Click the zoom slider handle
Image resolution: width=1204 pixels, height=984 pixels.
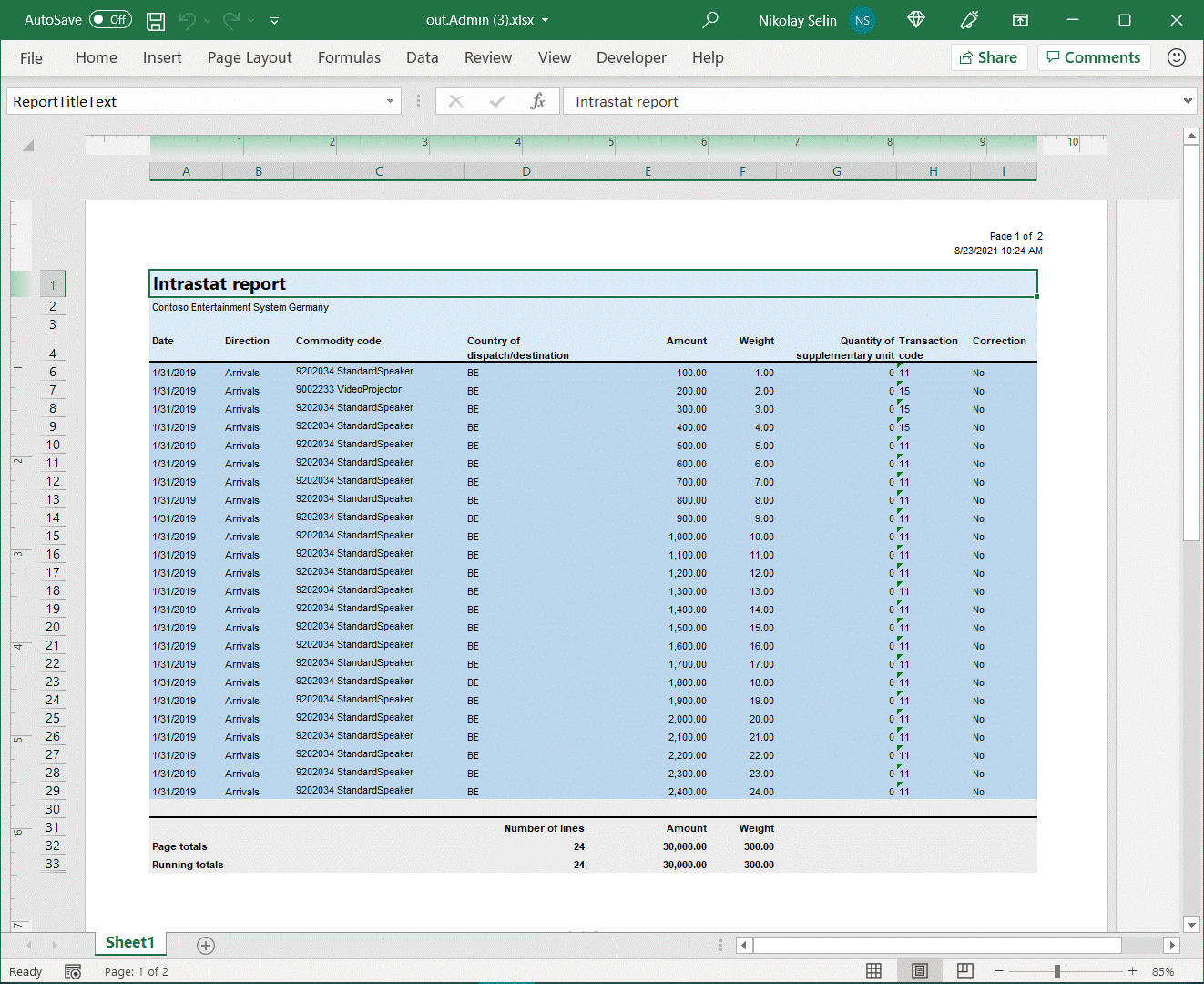(1058, 971)
